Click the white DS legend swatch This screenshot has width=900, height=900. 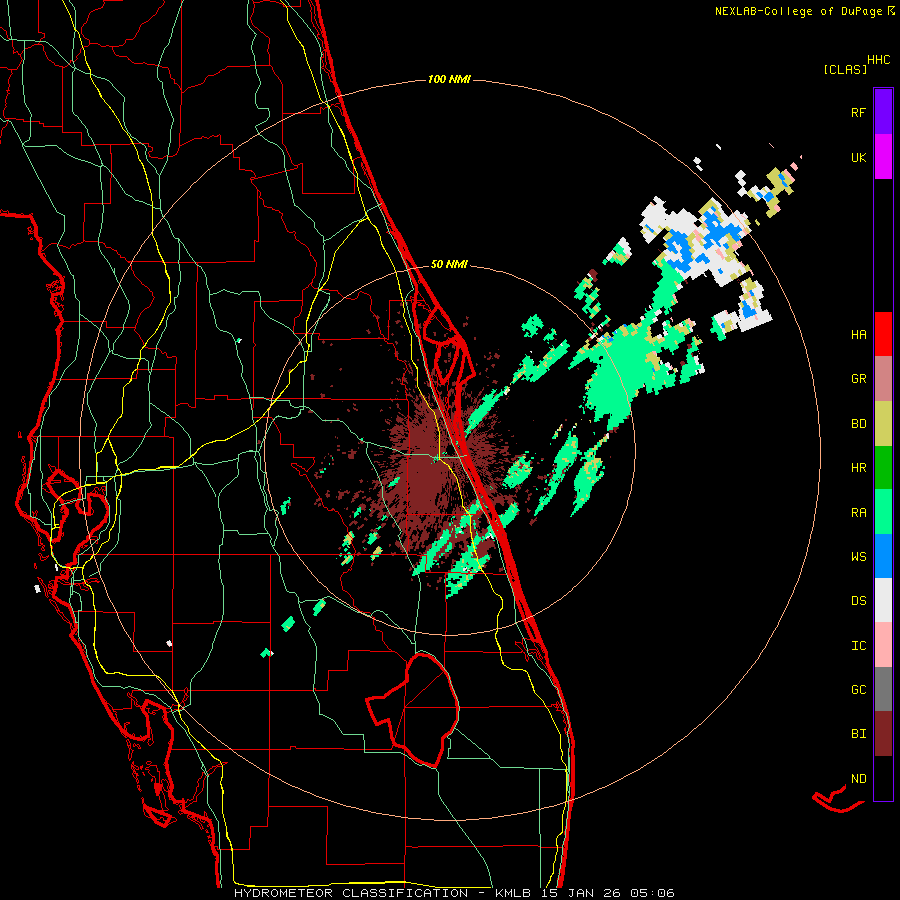coord(883,600)
